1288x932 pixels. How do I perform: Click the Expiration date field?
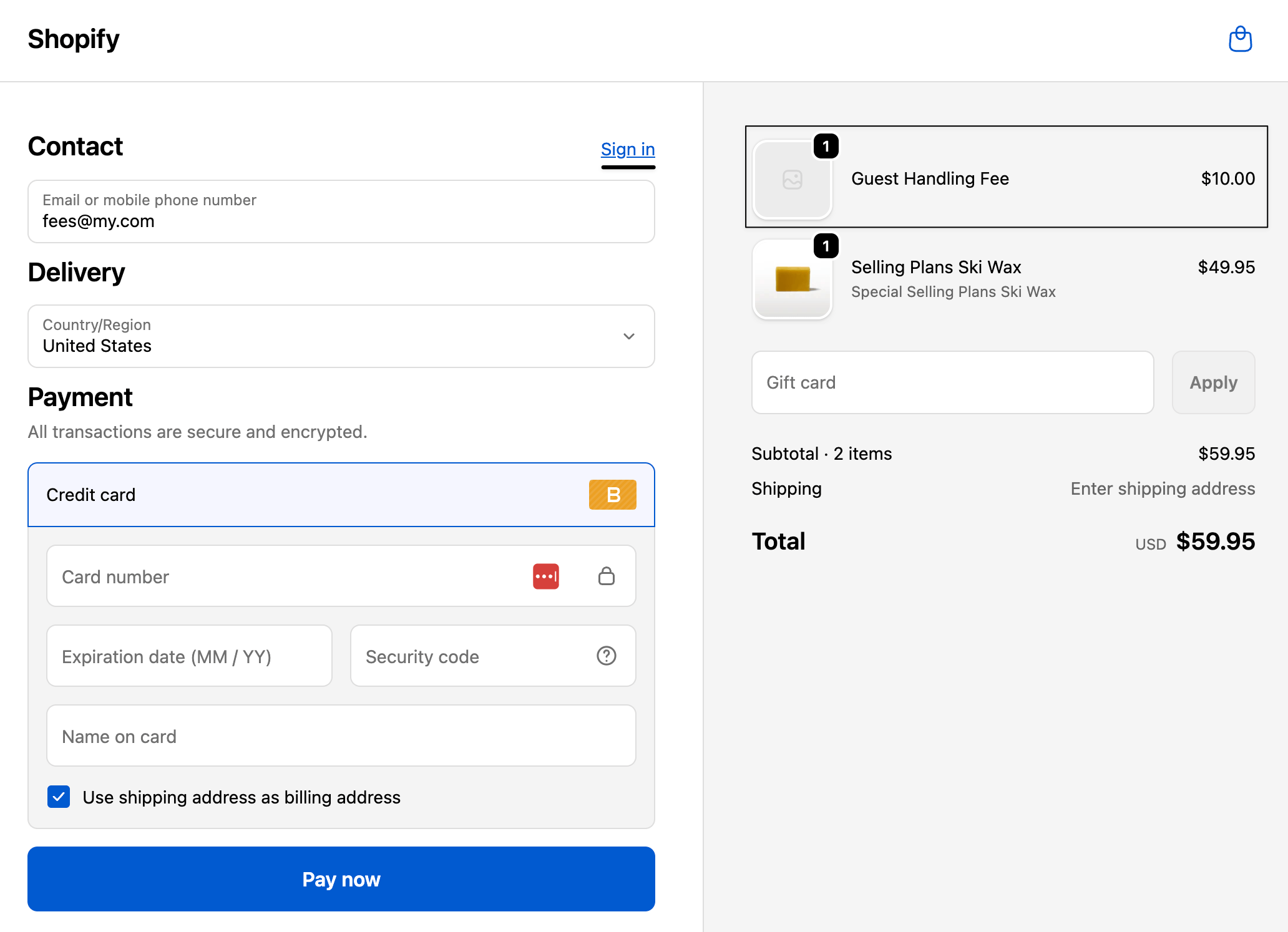coord(189,656)
